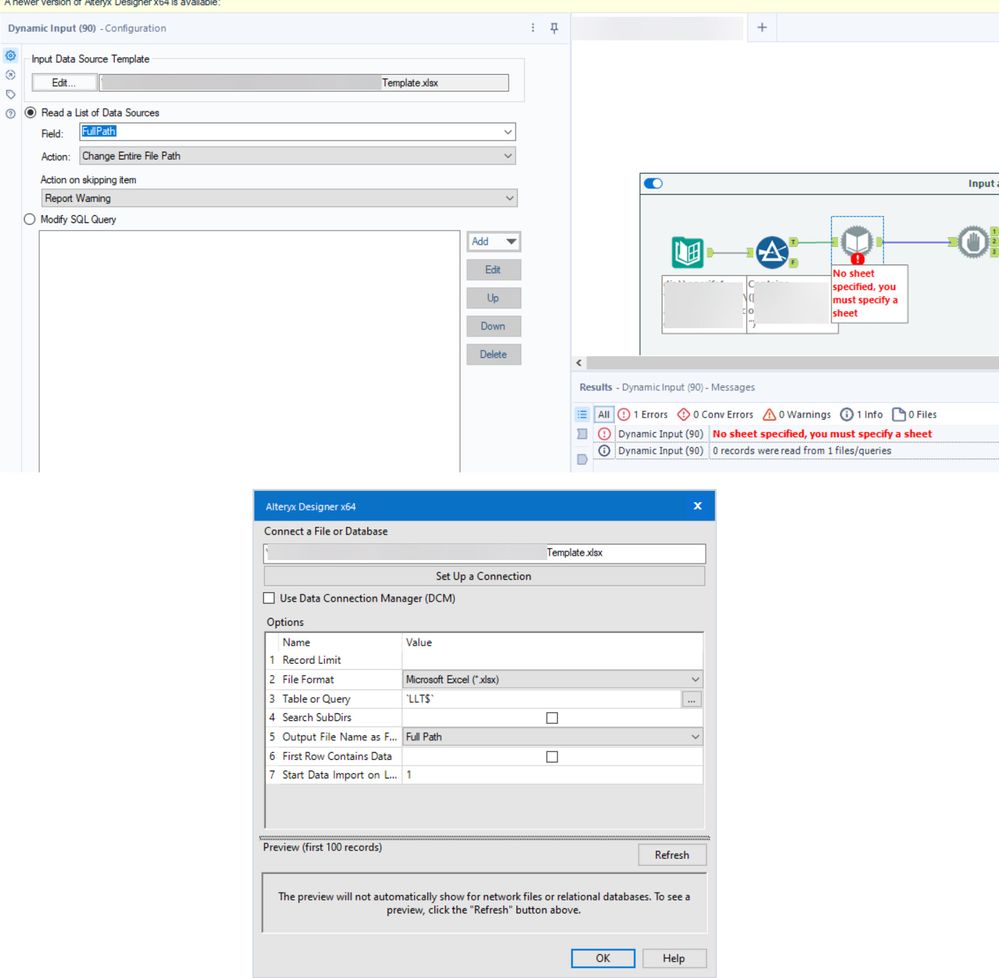The height and width of the screenshot is (978, 999).
Task: Open Help in the dialog
Action: pos(674,958)
